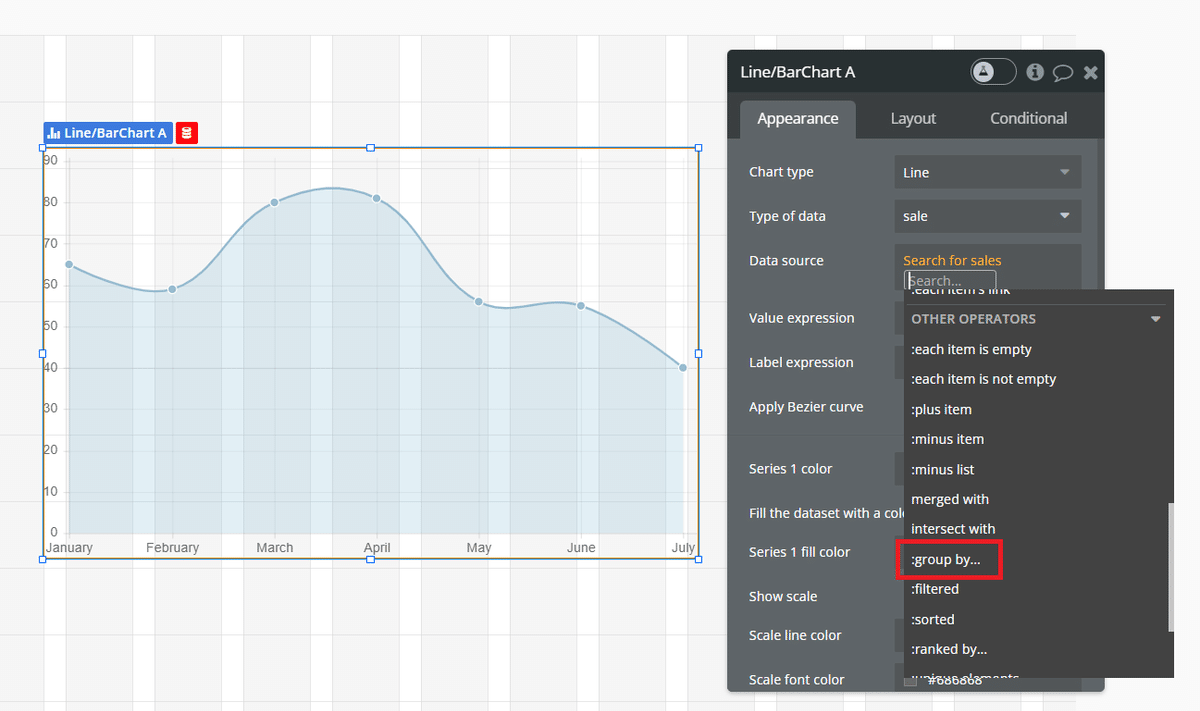Close the Line/BarChart A property editor
This screenshot has height=711, width=1200.
(x=1091, y=73)
